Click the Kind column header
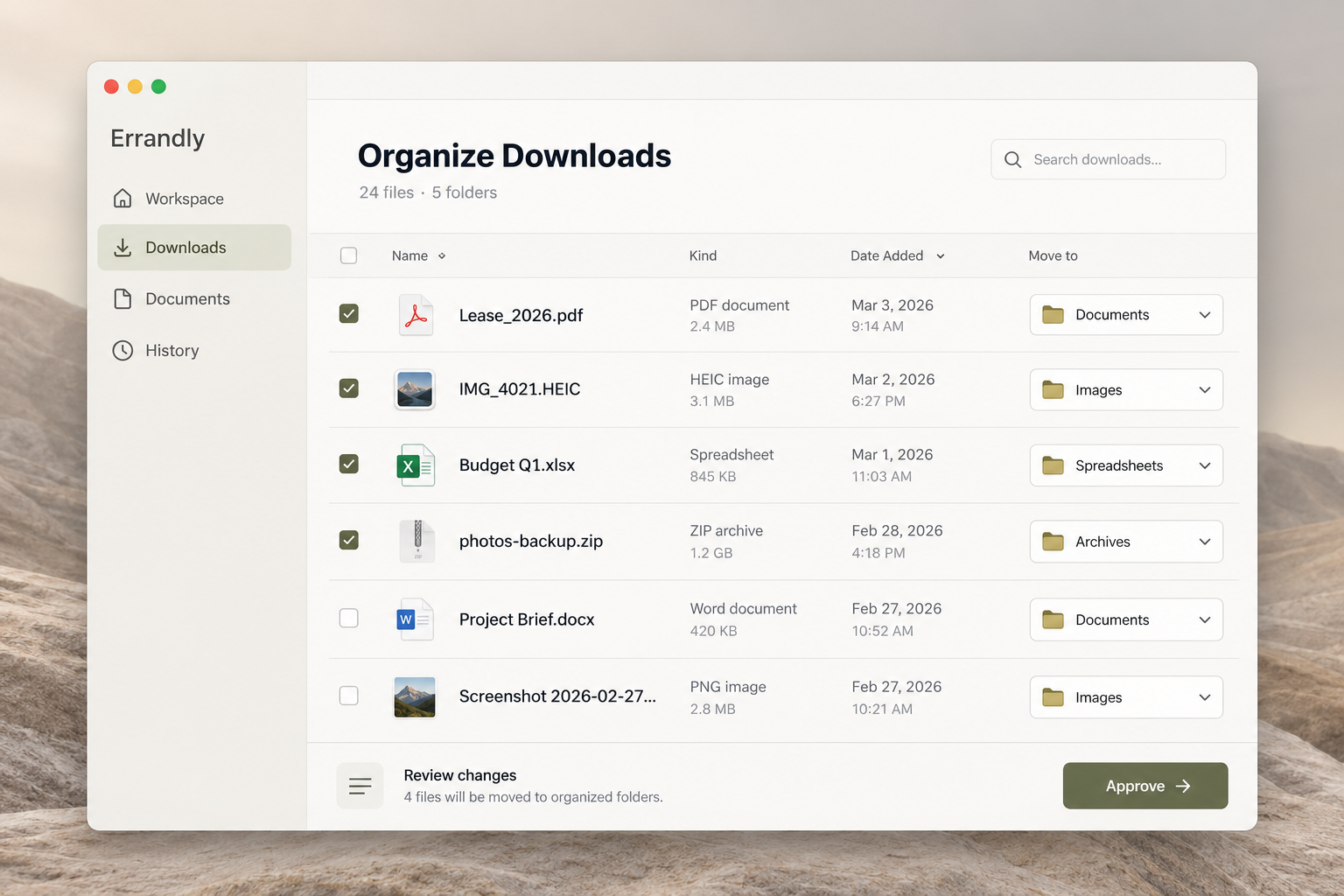The height and width of the screenshot is (896, 1344). coord(703,255)
